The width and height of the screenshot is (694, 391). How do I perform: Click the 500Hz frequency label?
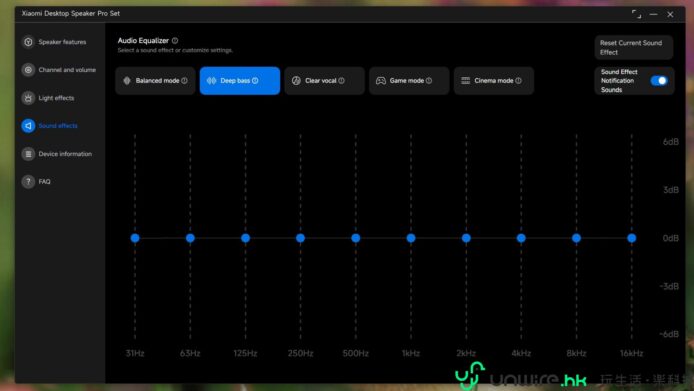(x=356, y=353)
